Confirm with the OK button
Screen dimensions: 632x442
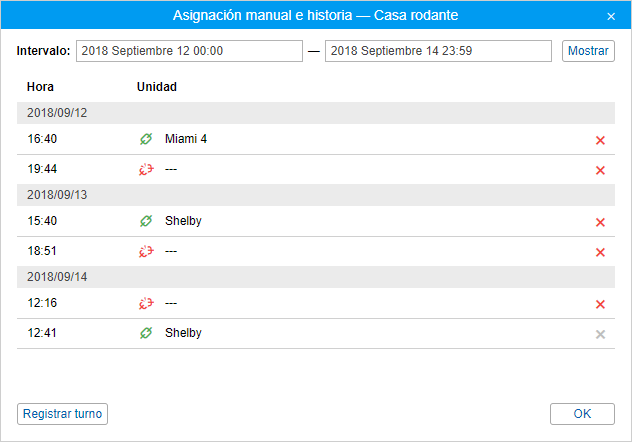[582, 414]
